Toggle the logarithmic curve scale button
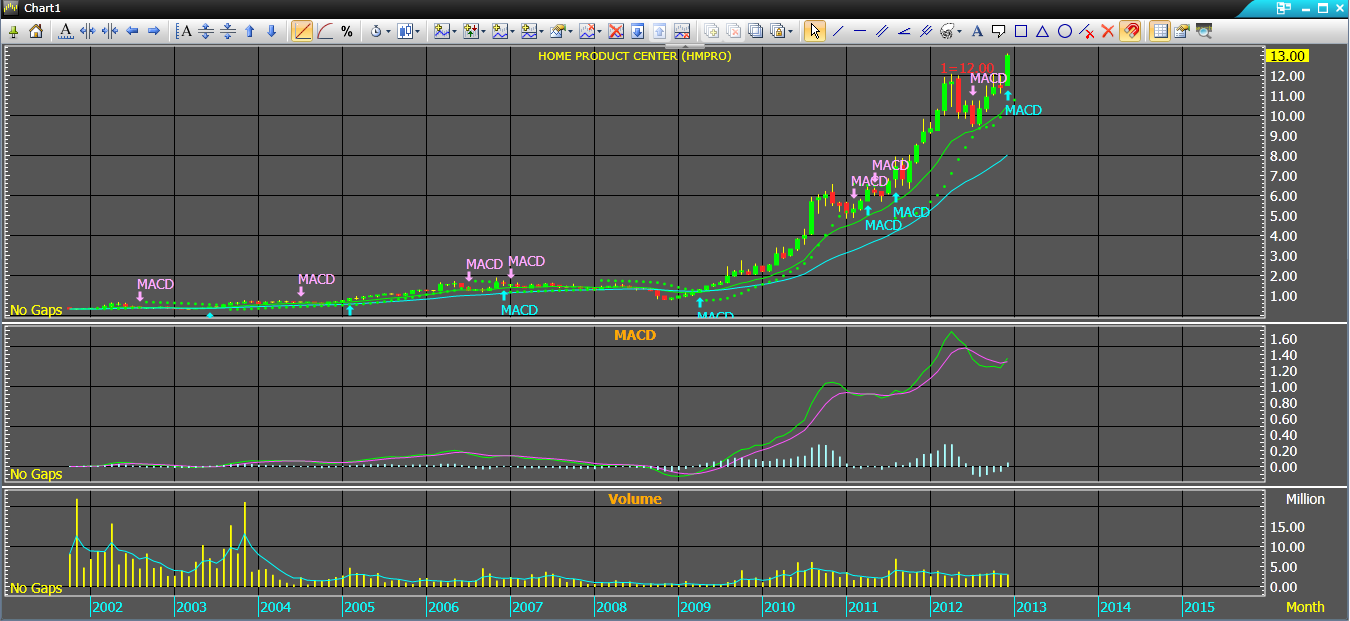Viewport: 1350px width, 621px height. (325, 31)
